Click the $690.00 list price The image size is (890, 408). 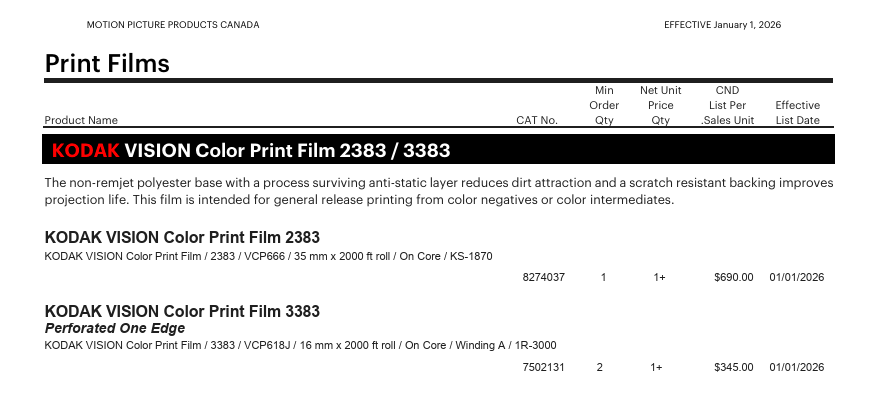click(734, 277)
